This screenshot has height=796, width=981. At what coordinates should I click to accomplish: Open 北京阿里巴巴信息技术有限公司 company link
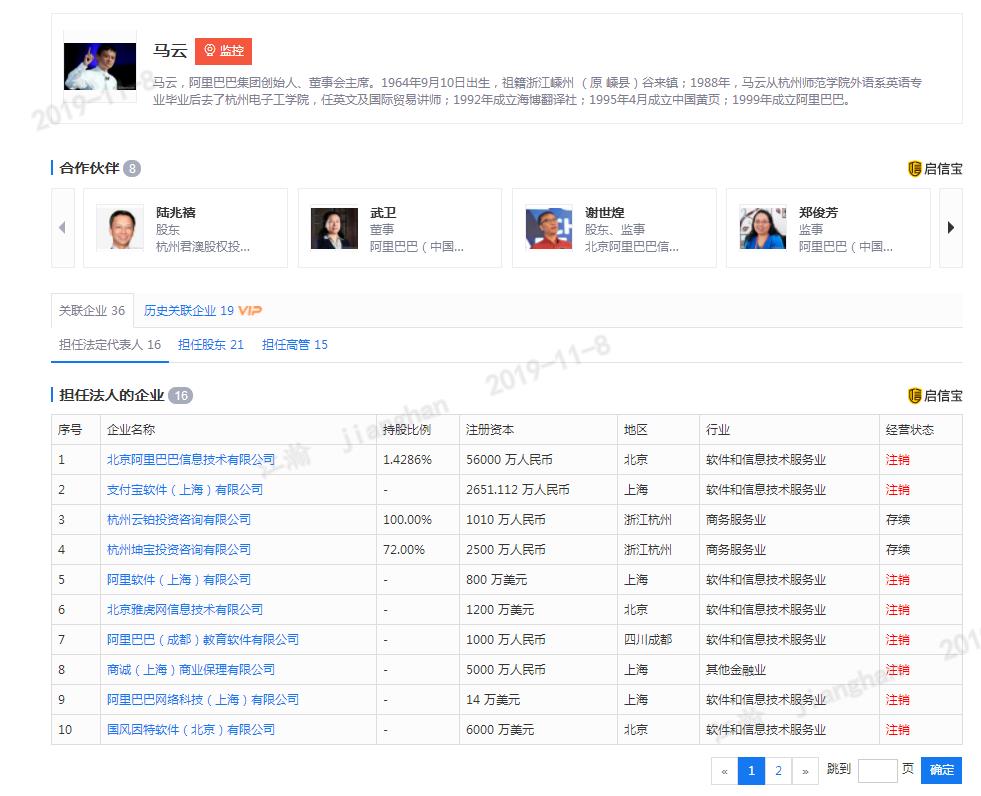(191, 460)
